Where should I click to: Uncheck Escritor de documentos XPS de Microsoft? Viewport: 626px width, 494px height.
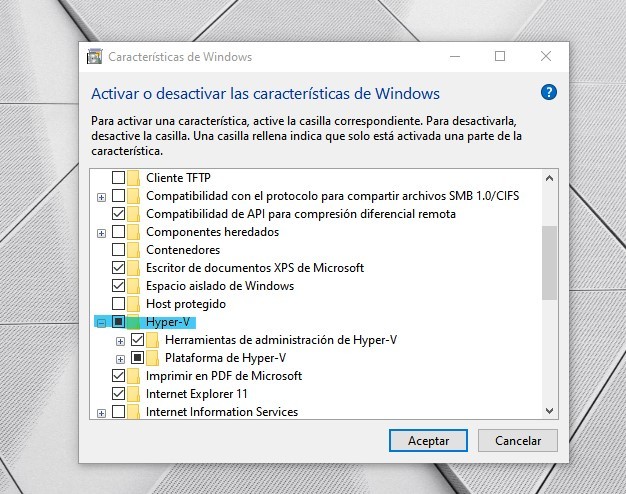coord(119,268)
